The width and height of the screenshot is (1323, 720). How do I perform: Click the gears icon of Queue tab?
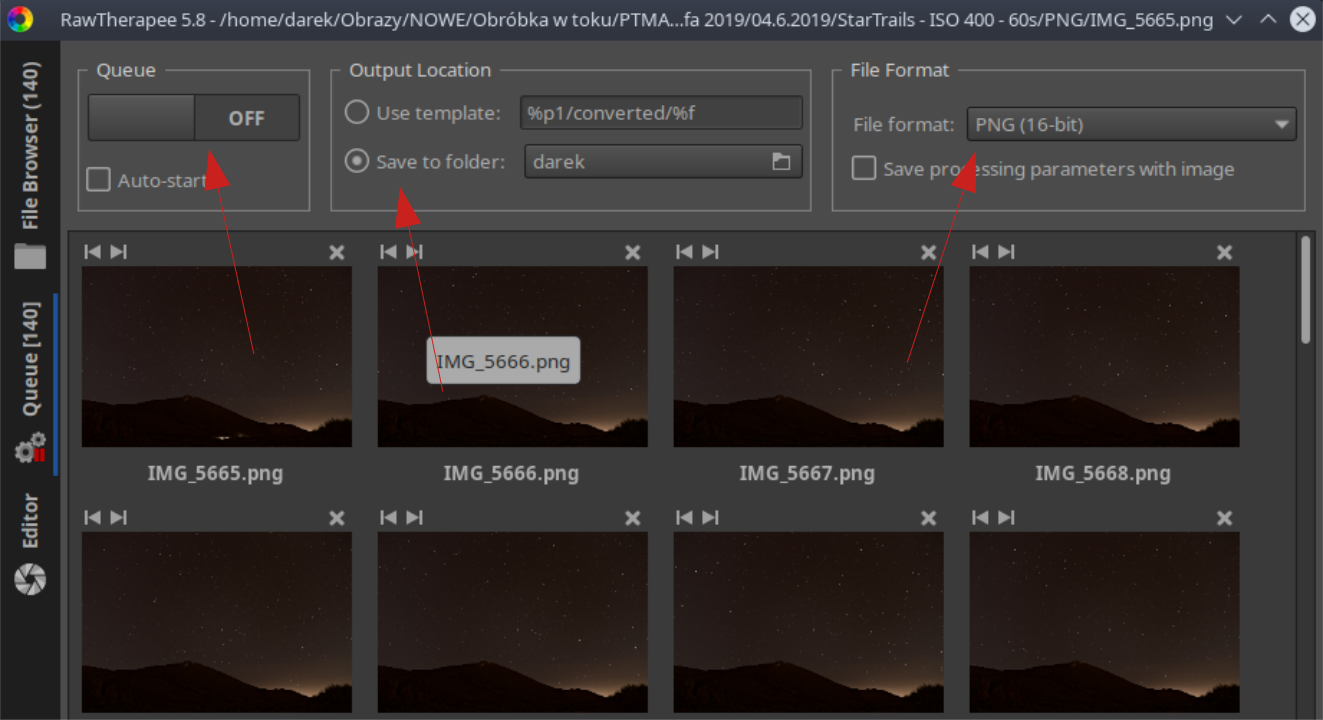point(31,447)
